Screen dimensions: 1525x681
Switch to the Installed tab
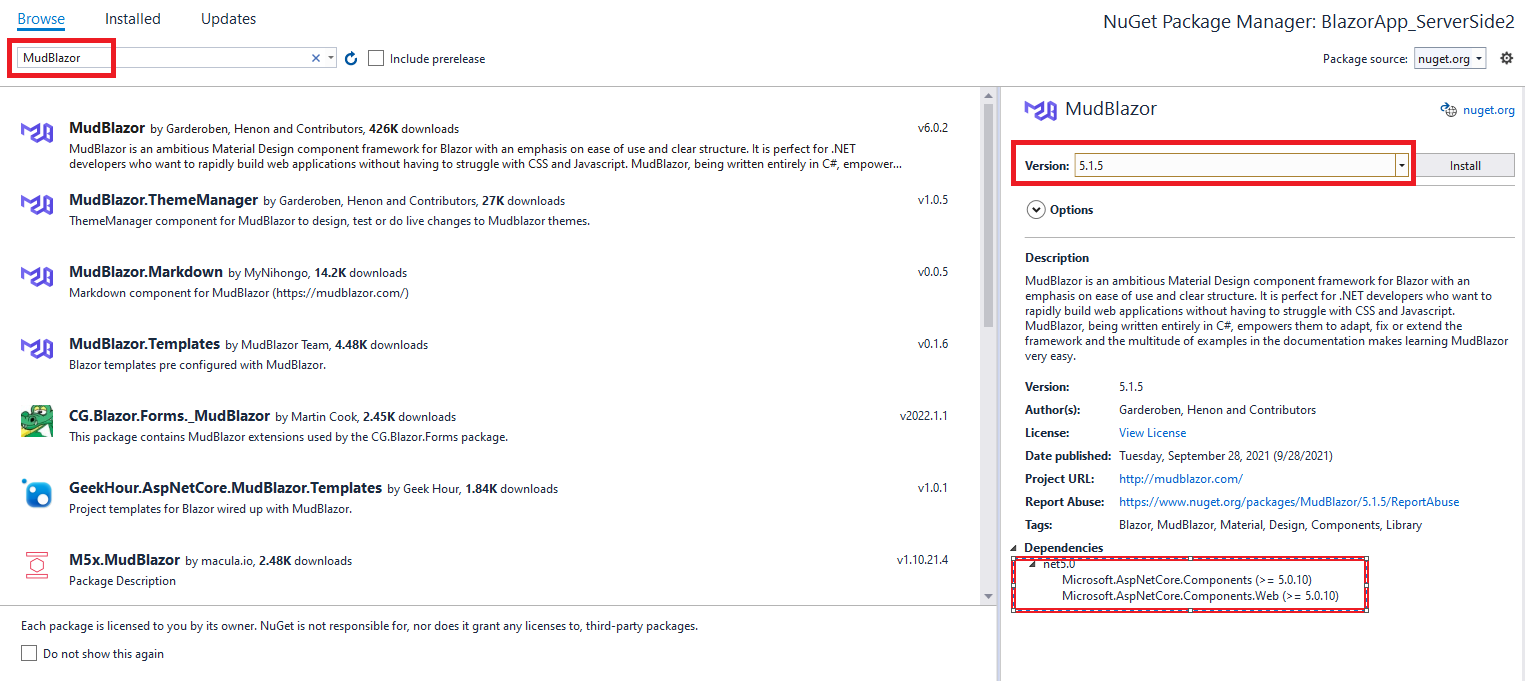(132, 19)
